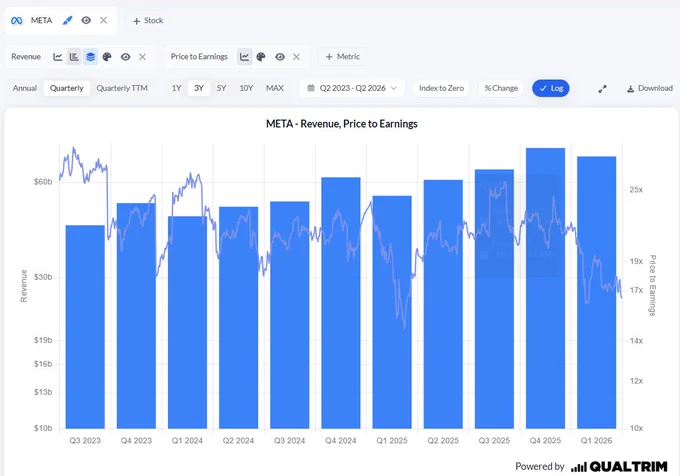Click calendar icon in date range selector
The height and width of the screenshot is (476, 680).
[x=311, y=88]
